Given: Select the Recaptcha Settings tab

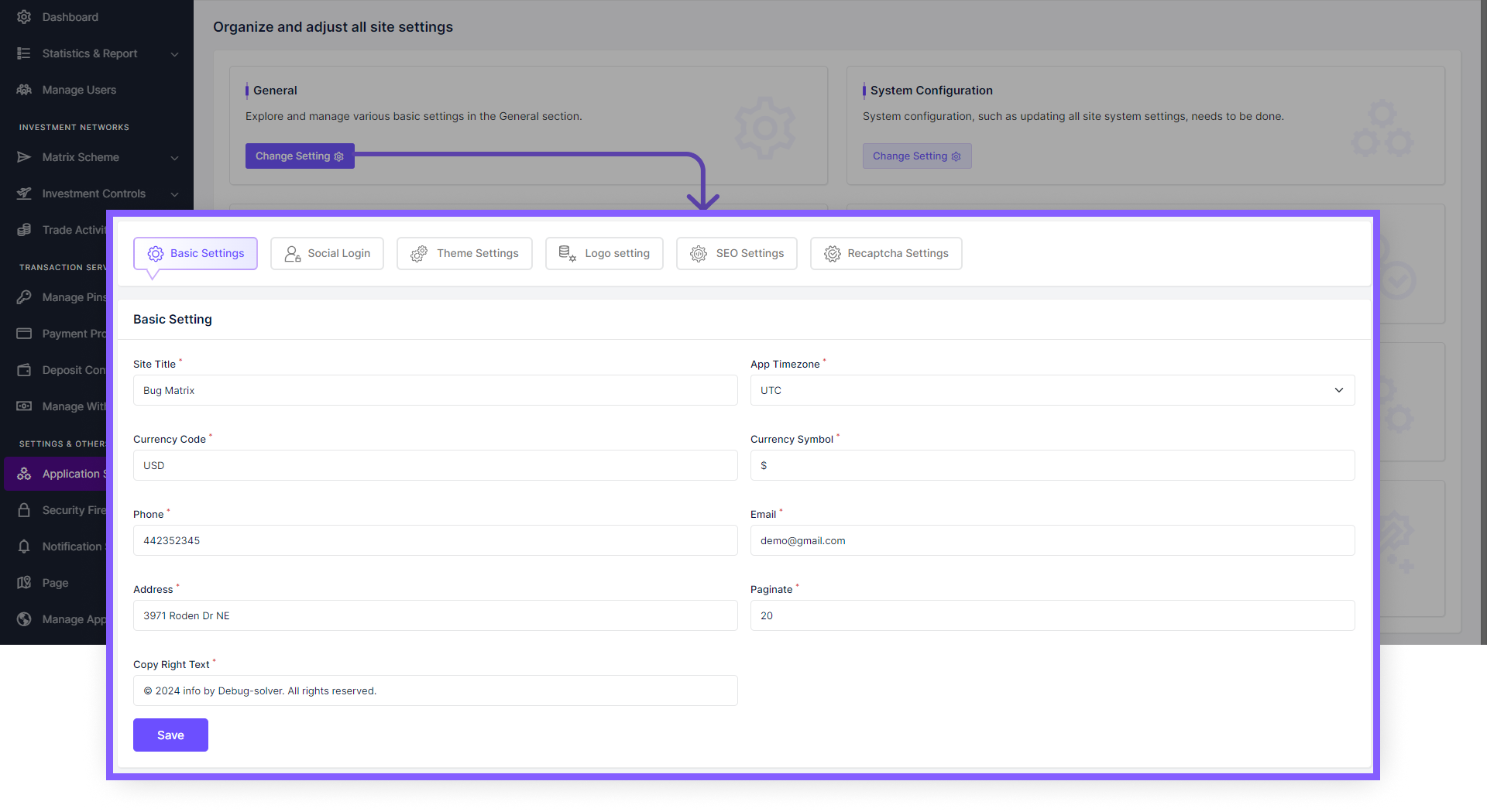Looking at the screenshot, I should [886, 253].
